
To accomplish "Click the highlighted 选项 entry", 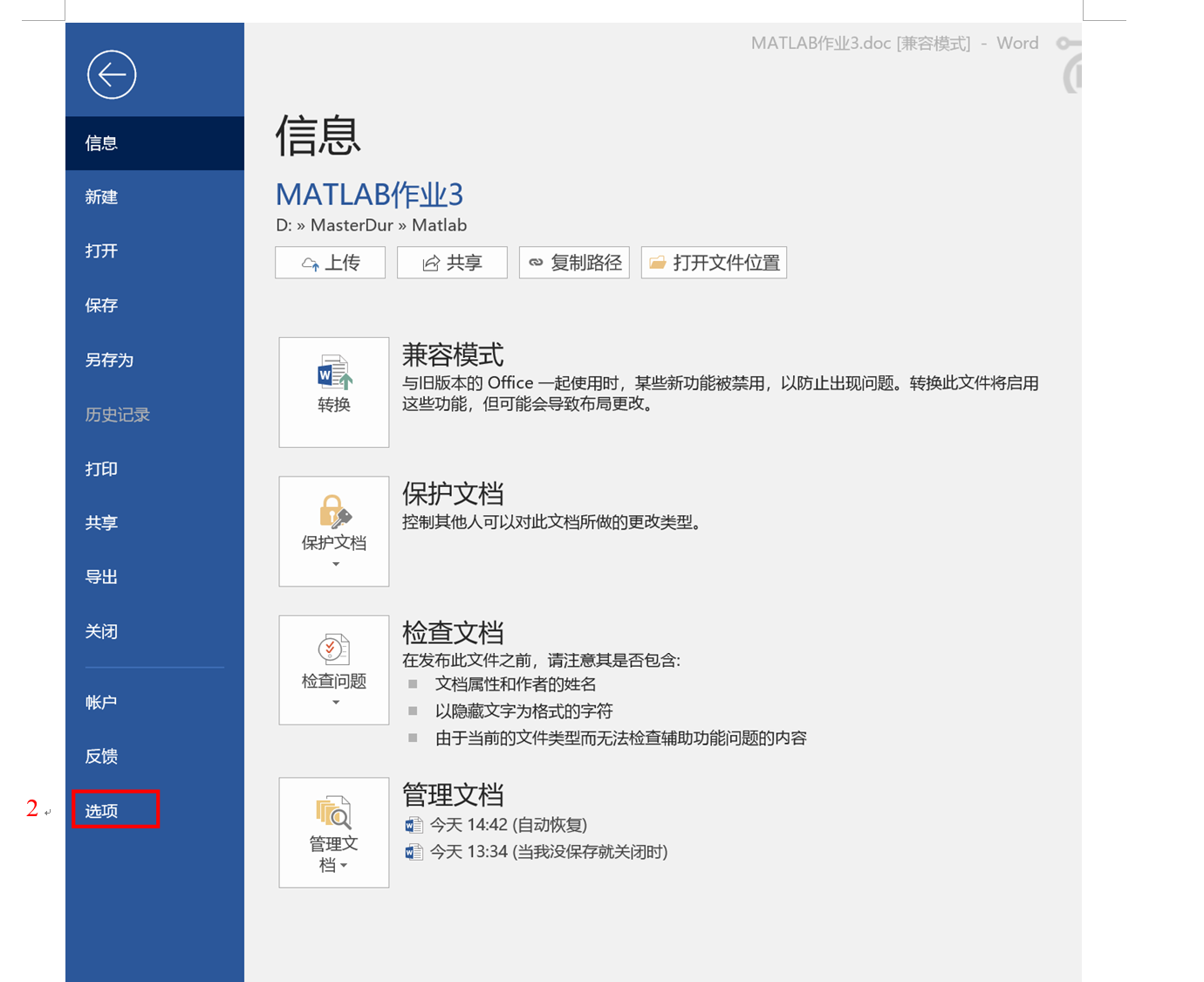I will pyautogui.click(x=100, y=810).
